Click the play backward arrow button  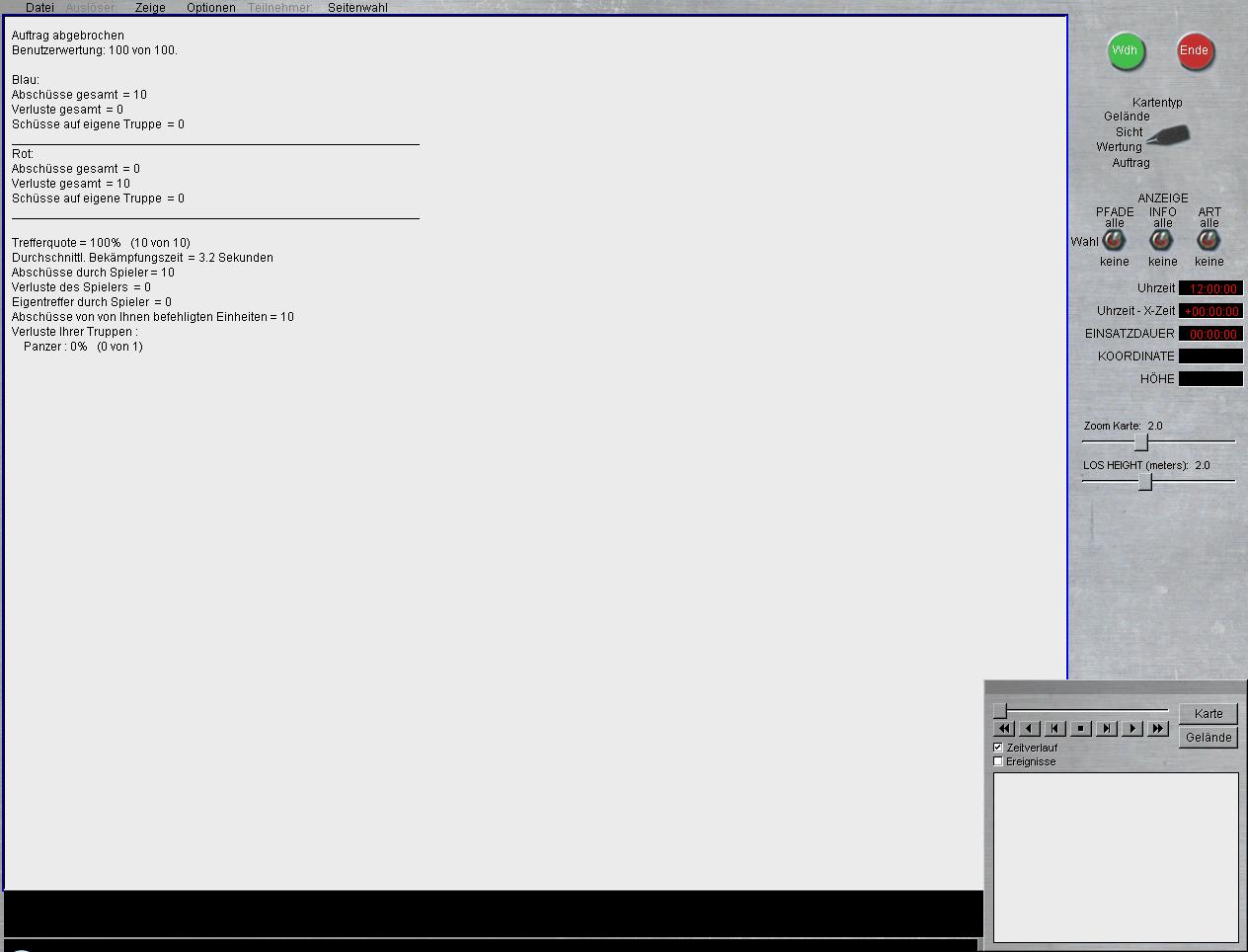point(1030,729)
